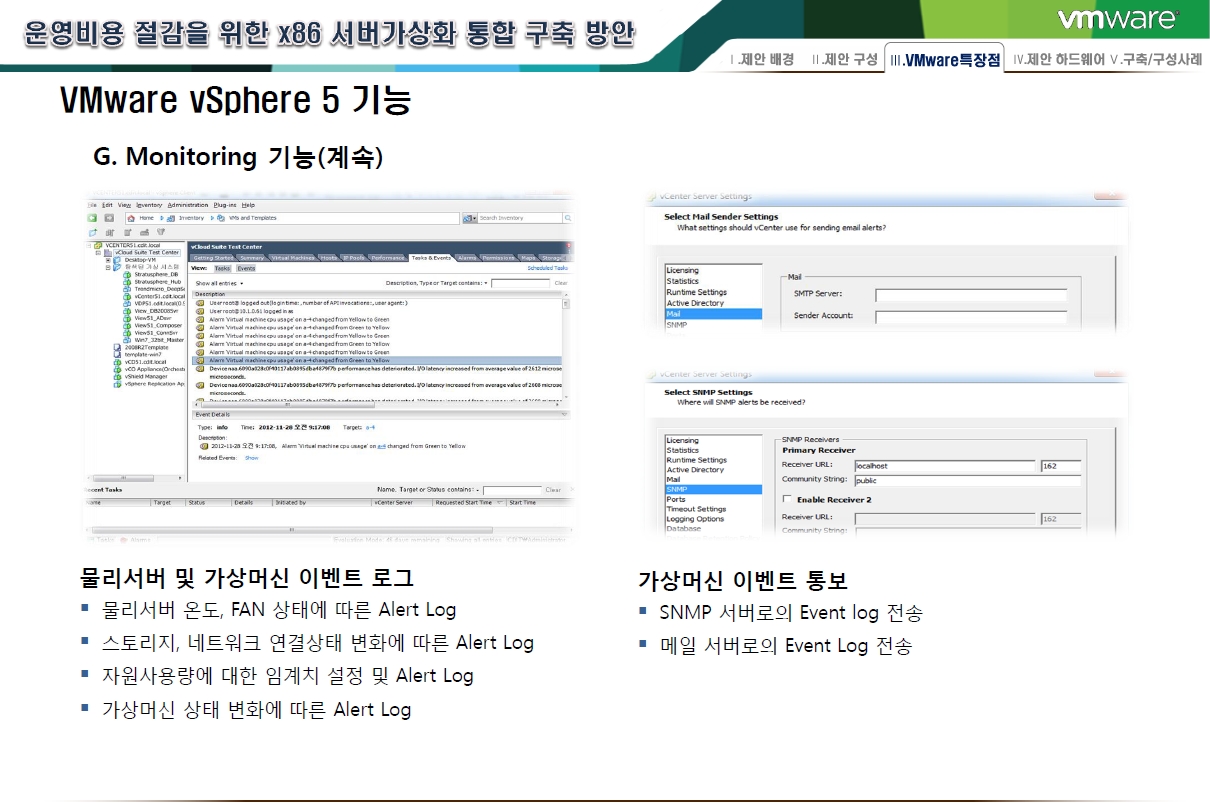Select the View51_Composer virtual machine
The height and width of the screenshot is (803, 1210).
158,325
